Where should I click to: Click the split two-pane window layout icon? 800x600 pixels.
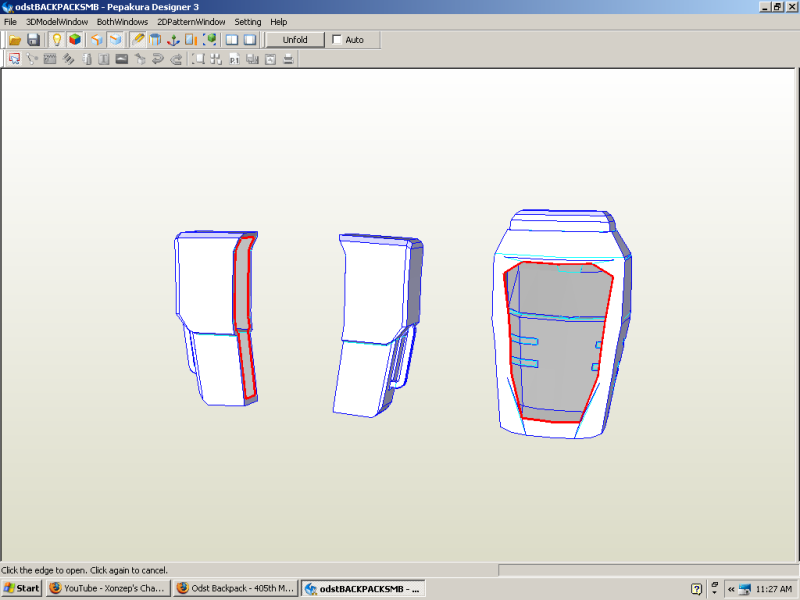click(232, 40)
